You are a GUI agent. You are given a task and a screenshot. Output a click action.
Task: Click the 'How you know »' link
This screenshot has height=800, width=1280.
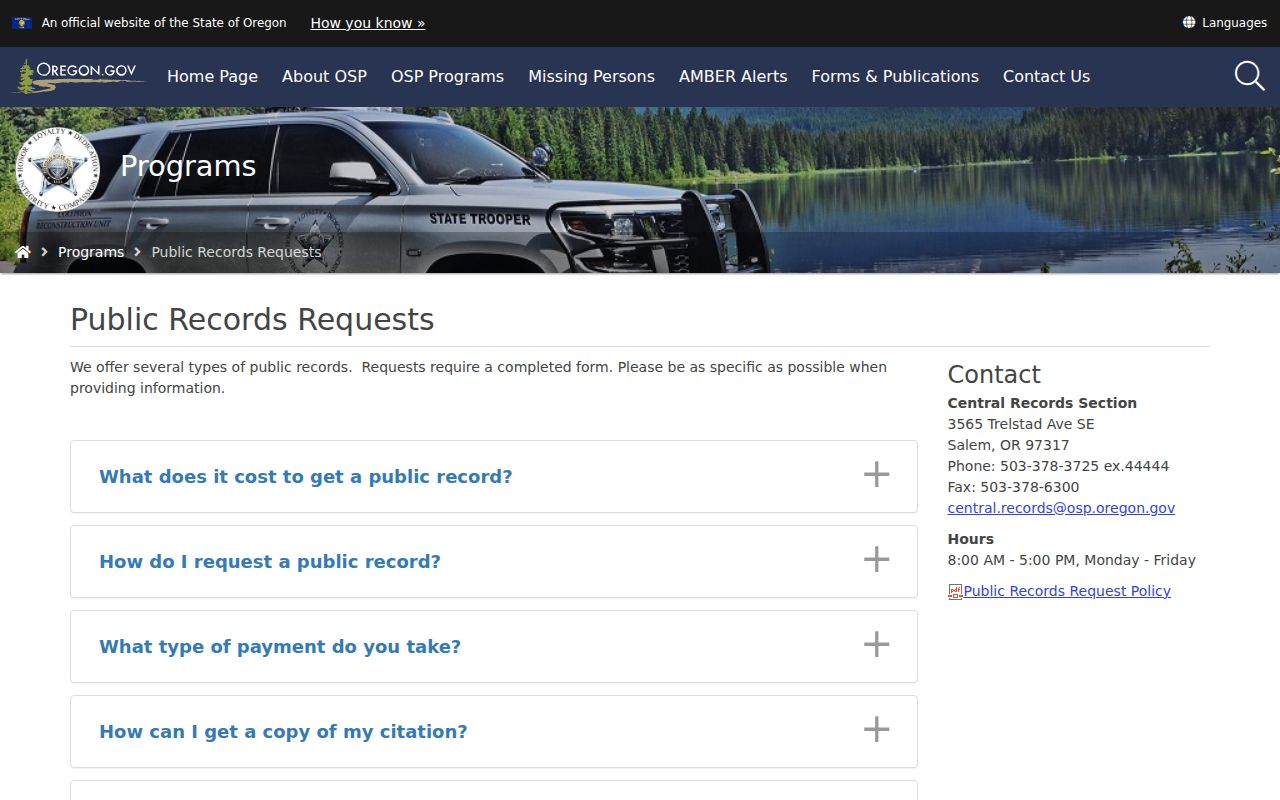coord(368,23)
